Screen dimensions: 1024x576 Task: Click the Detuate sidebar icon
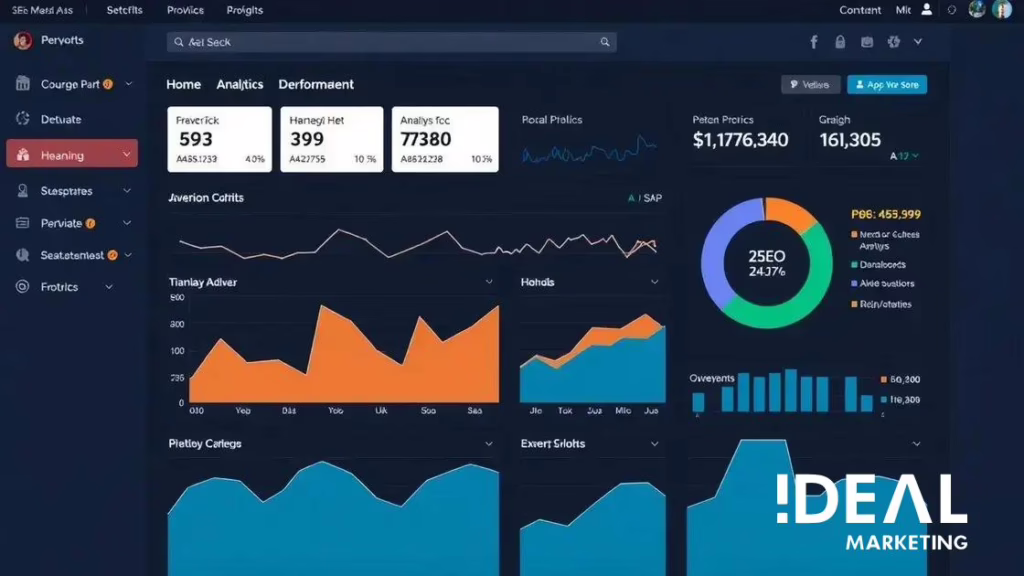(23, 119)
